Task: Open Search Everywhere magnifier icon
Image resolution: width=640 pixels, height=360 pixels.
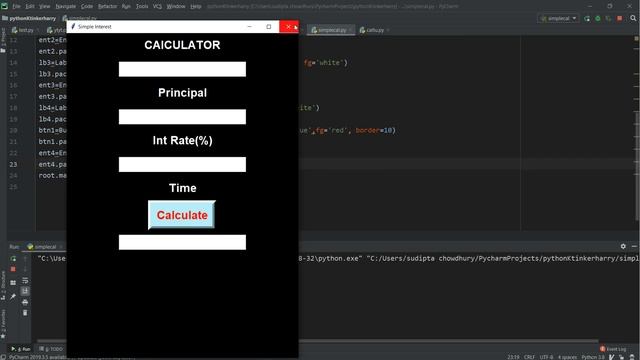Action: 633,18
